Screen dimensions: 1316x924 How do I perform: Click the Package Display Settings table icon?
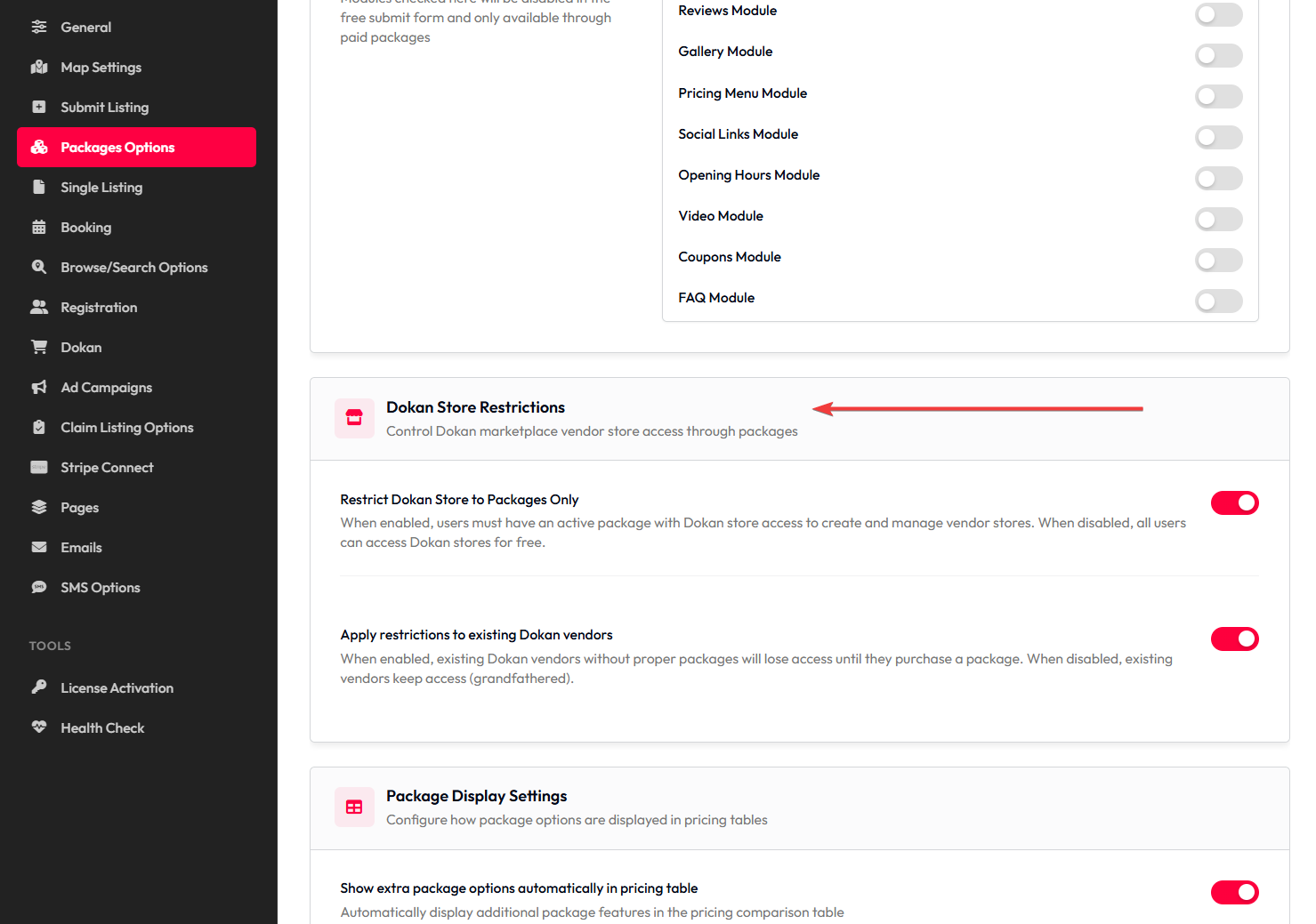click(x=354, y=807)
